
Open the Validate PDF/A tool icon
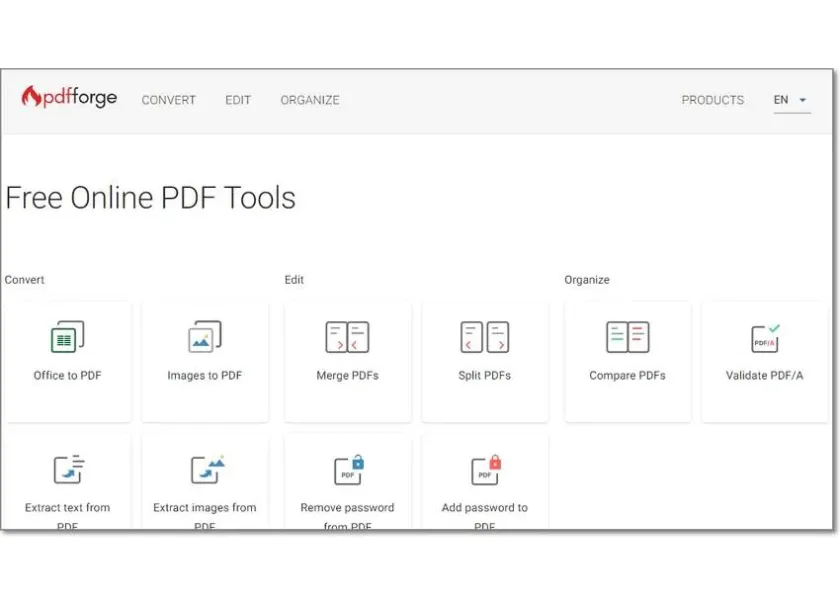pos(763,336)
